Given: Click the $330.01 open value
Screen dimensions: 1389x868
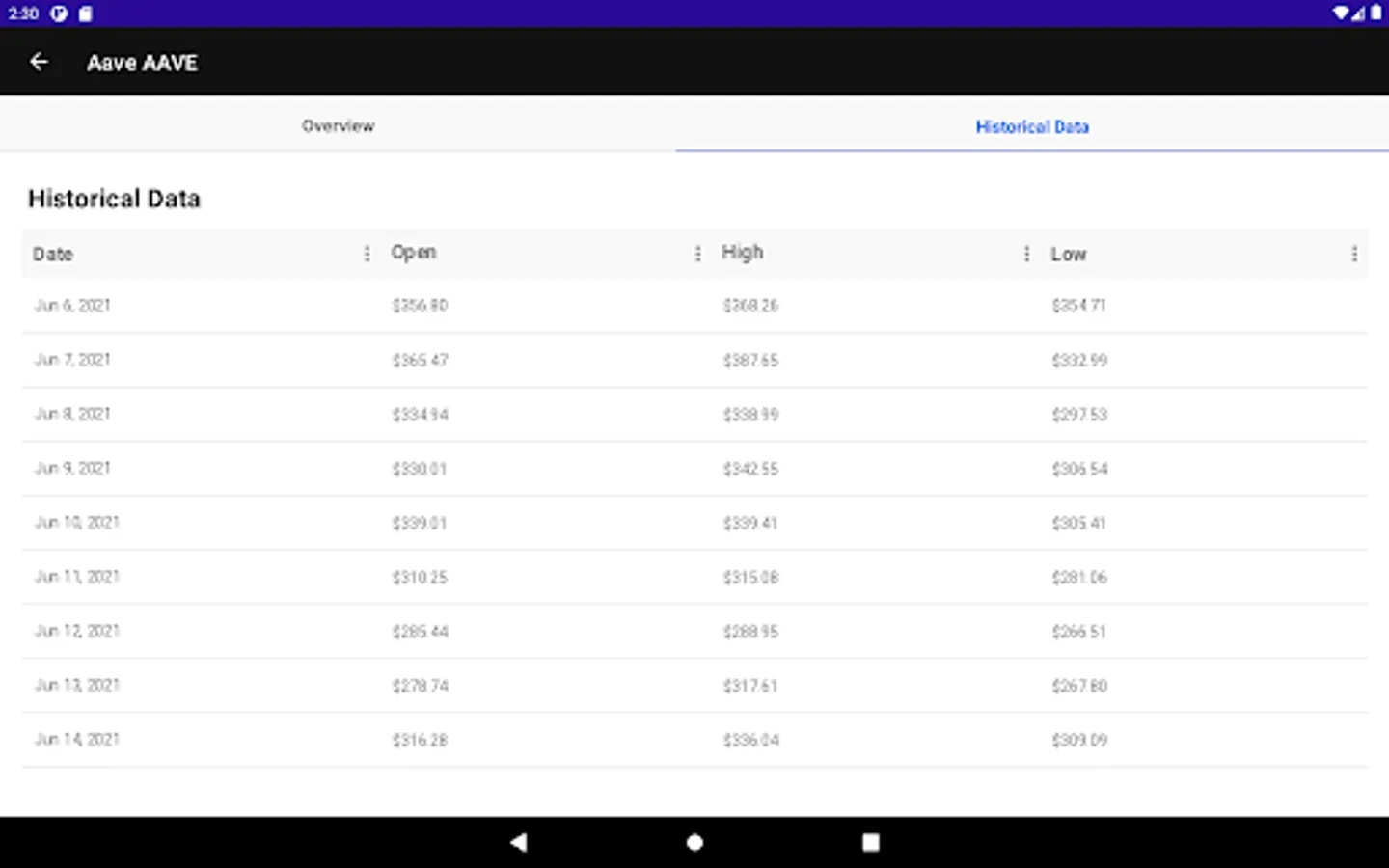Looking at the screenshot, I should tap(420, 469).
